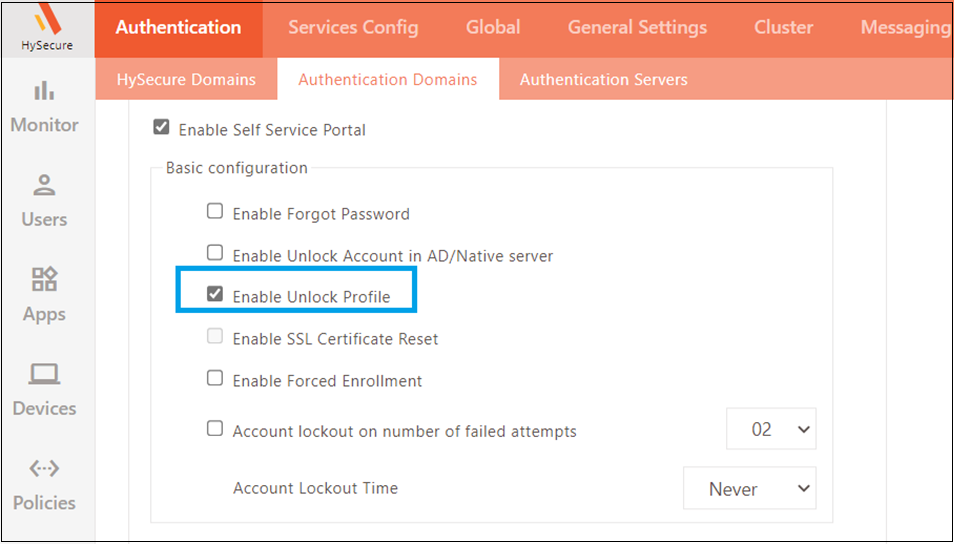Untick Enable Unlock Profile checkbox
The height and width of the screenshot is (544, 954).
215,295
